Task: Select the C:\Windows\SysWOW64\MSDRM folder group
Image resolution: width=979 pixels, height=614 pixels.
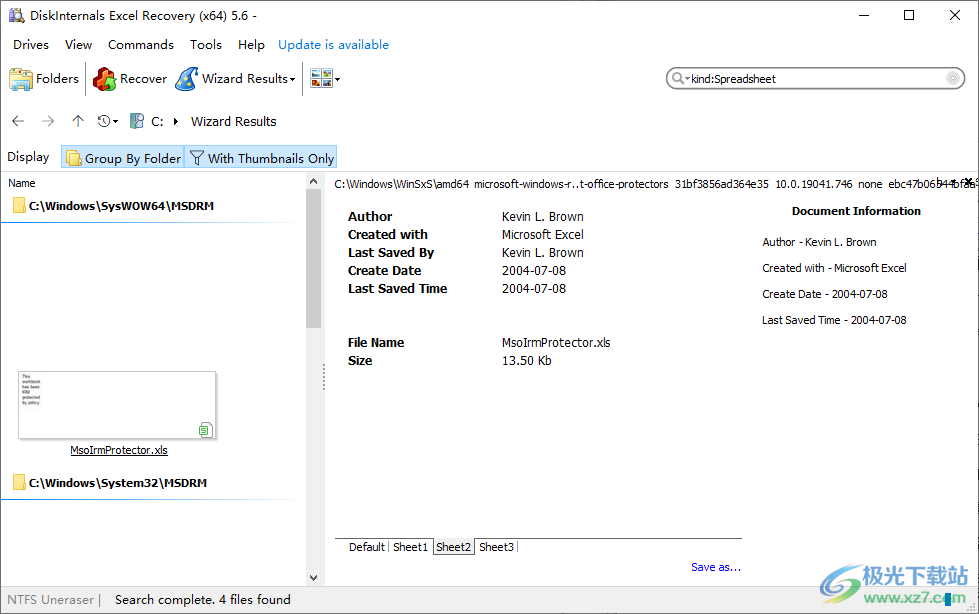Action: [121, 205]
